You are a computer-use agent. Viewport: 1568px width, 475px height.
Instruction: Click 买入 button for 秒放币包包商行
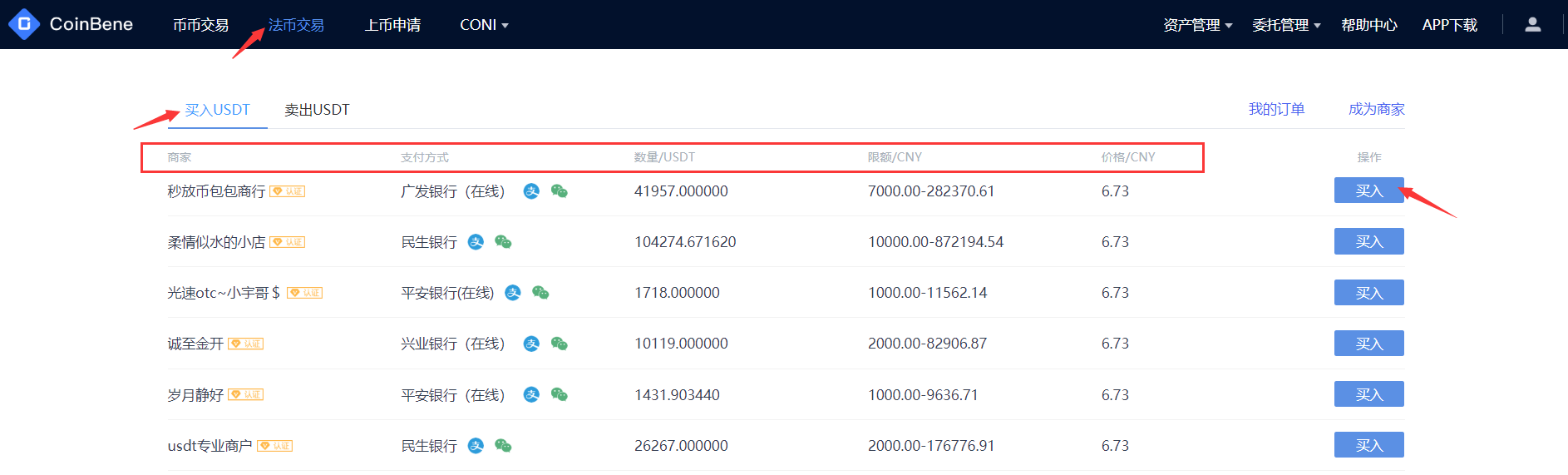[x=1369, y=190]
